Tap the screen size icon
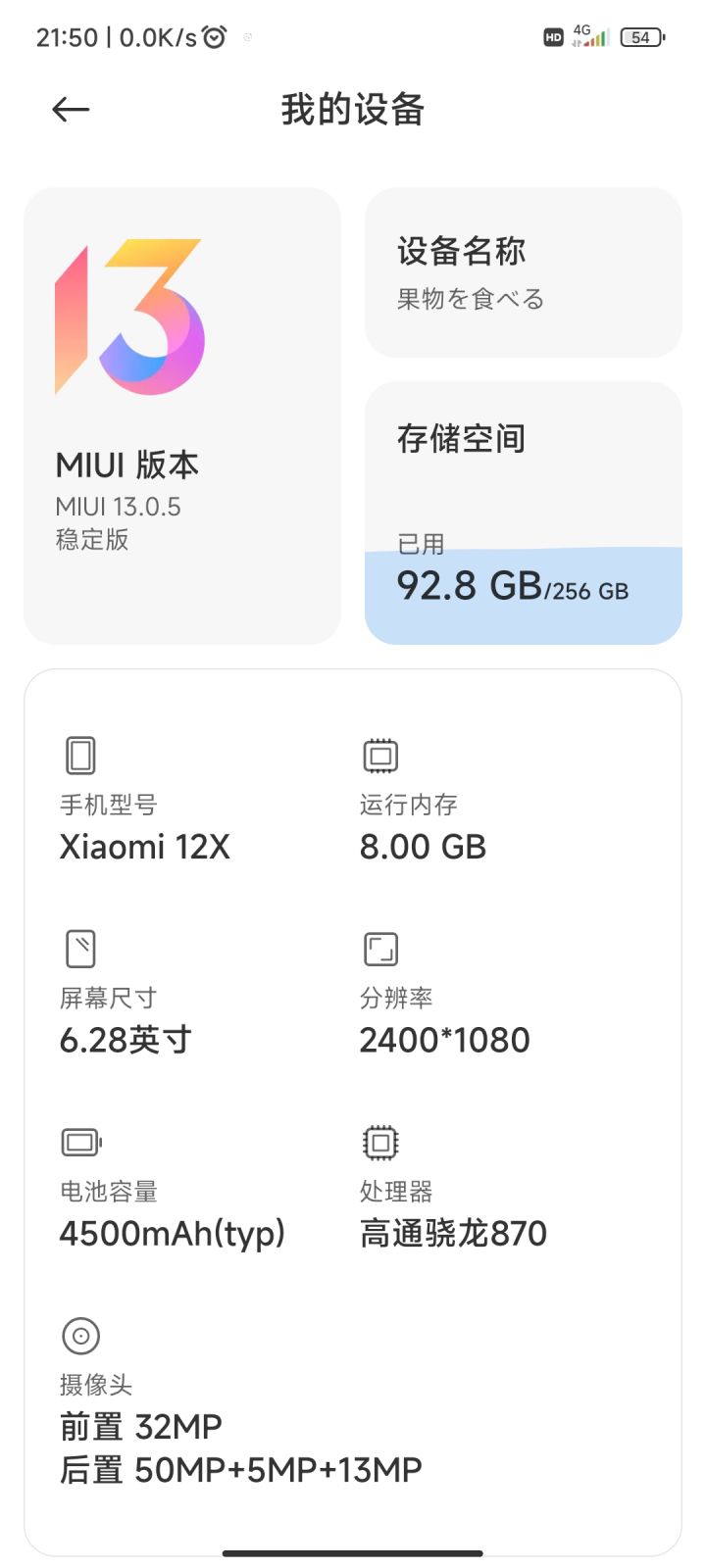 (80, 949)
